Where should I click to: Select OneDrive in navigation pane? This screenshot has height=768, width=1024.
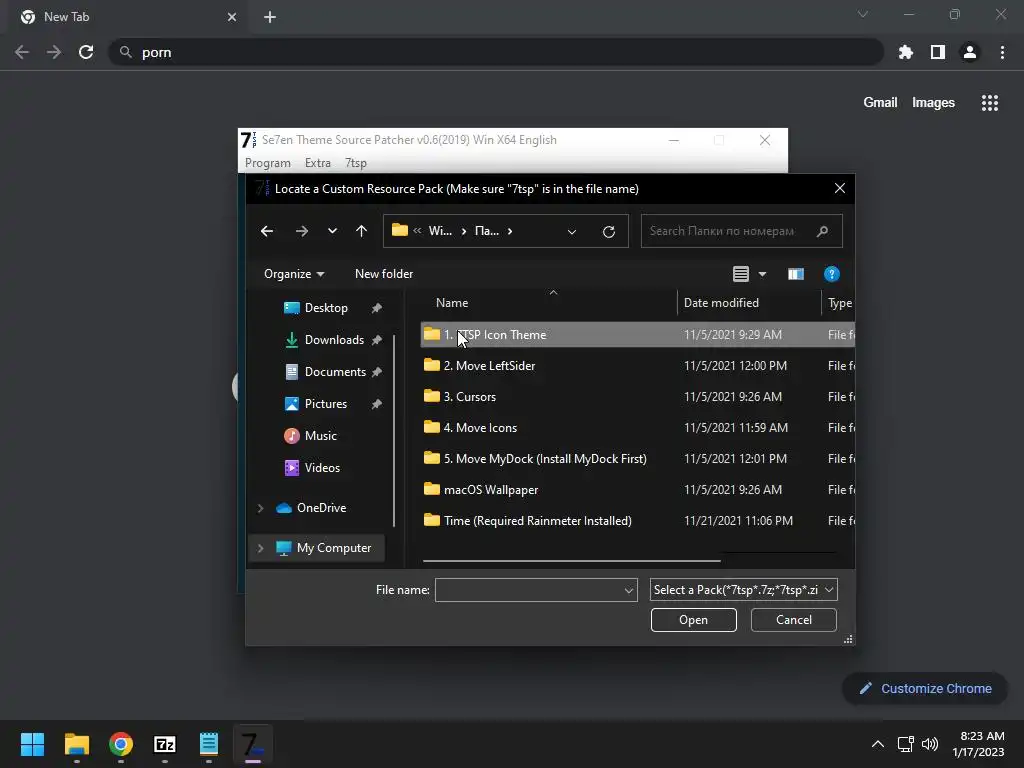321,507
